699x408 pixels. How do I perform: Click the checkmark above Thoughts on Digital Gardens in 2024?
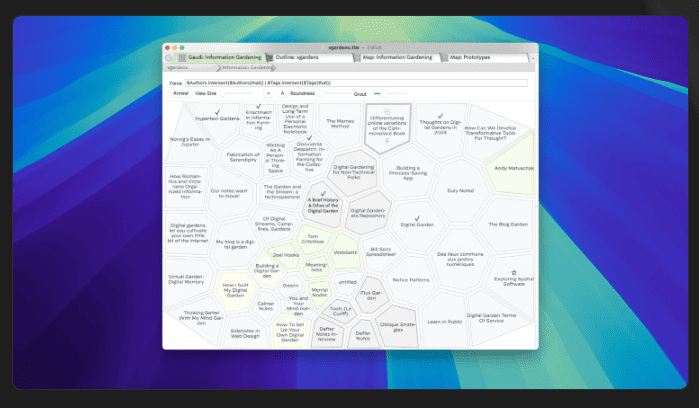click(440, 116)
